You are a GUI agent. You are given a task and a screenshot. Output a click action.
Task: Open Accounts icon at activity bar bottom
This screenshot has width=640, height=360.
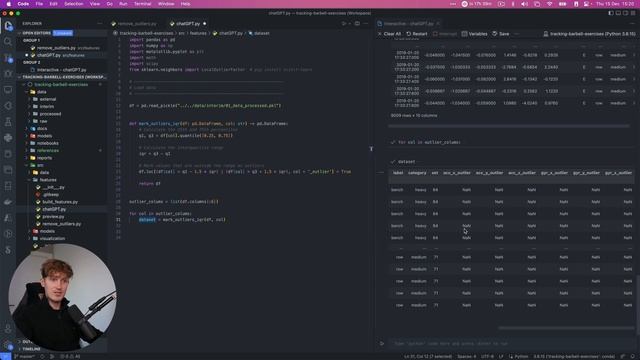coord(8,329)
